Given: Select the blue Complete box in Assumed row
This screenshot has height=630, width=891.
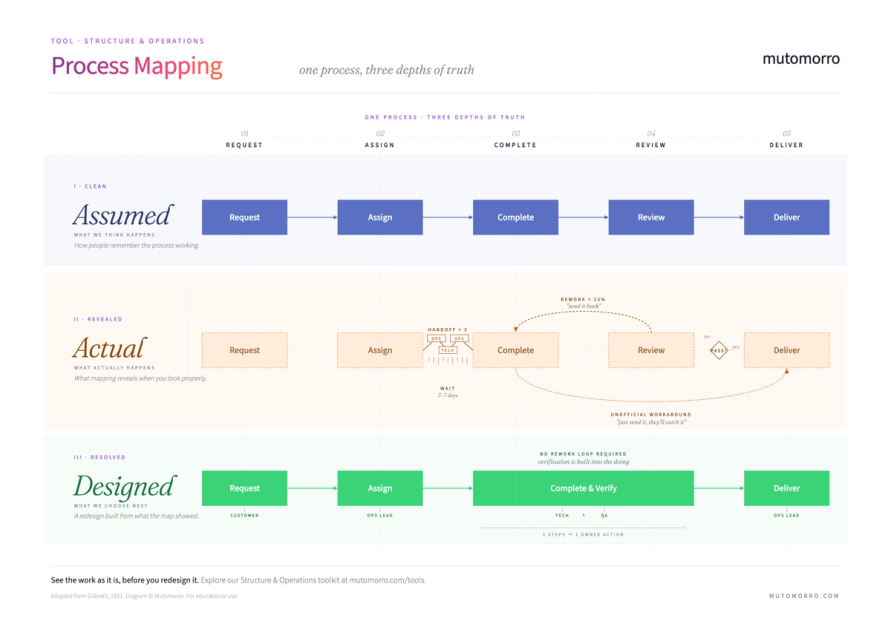Looking at the screenshot, I should pyautogui.click(x=515, y=217).
